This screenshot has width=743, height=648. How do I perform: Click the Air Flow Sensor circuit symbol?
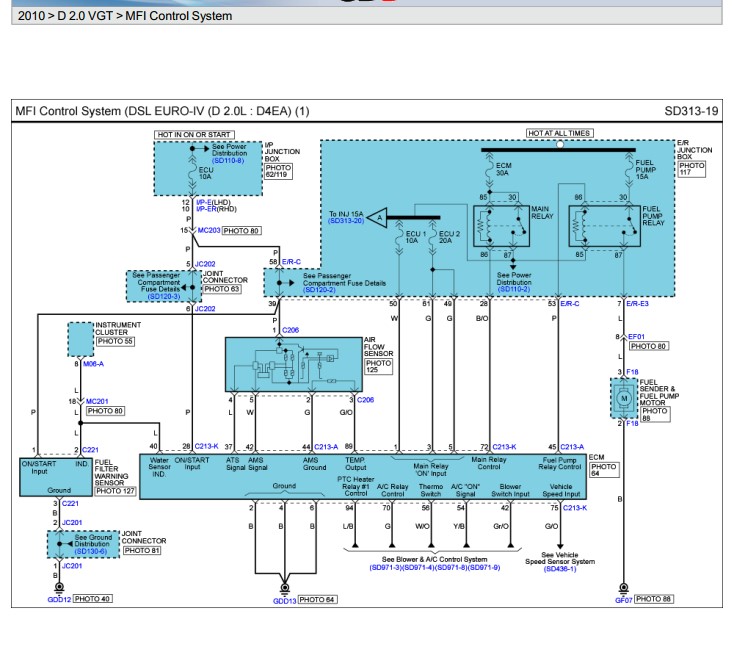292,366
